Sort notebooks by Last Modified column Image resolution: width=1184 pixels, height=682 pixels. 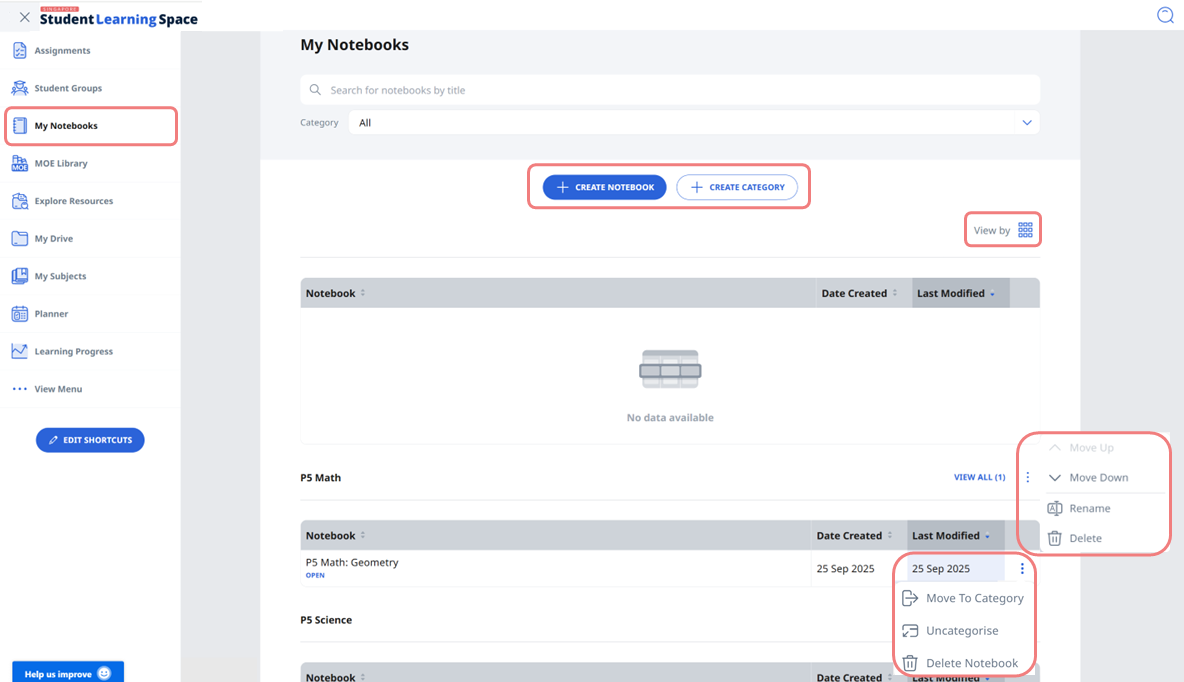point(956,293)
